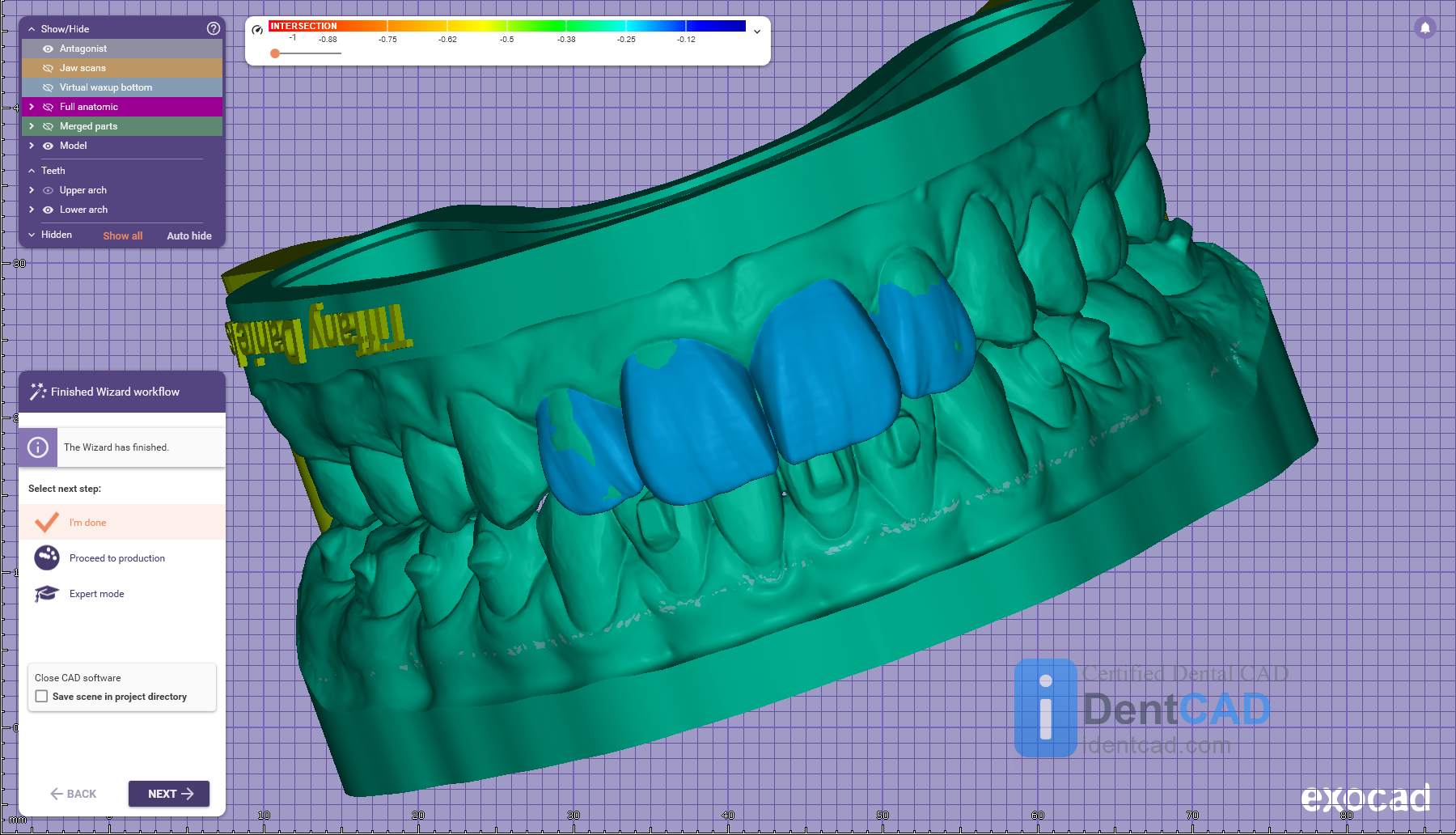Show the Jaw scans layer
Image resolution: width=1456 pixels, height=835 pixels.
click(x=48, y=68)
